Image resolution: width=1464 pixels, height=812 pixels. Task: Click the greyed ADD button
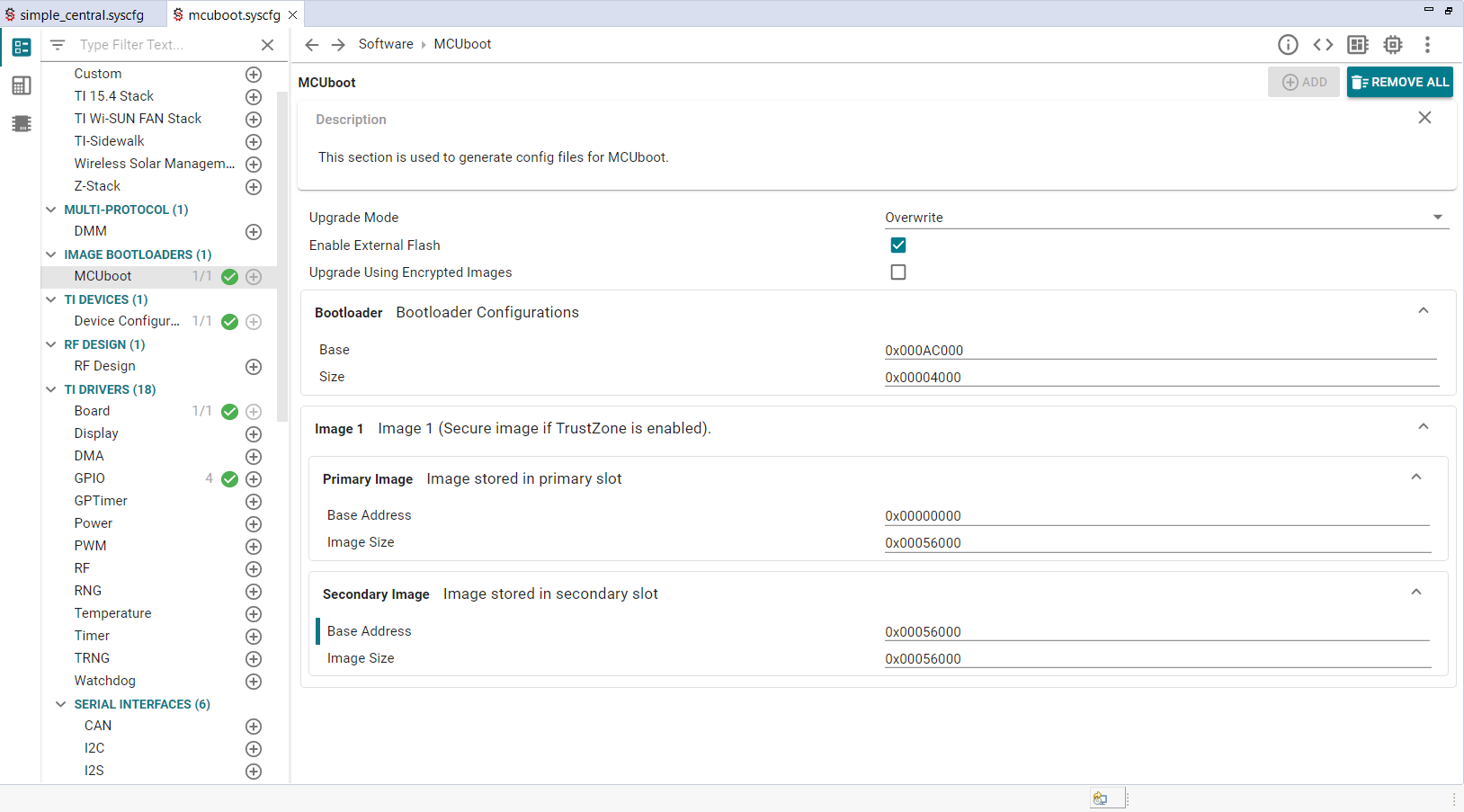pyautogui.click(x=1304, y=82)
